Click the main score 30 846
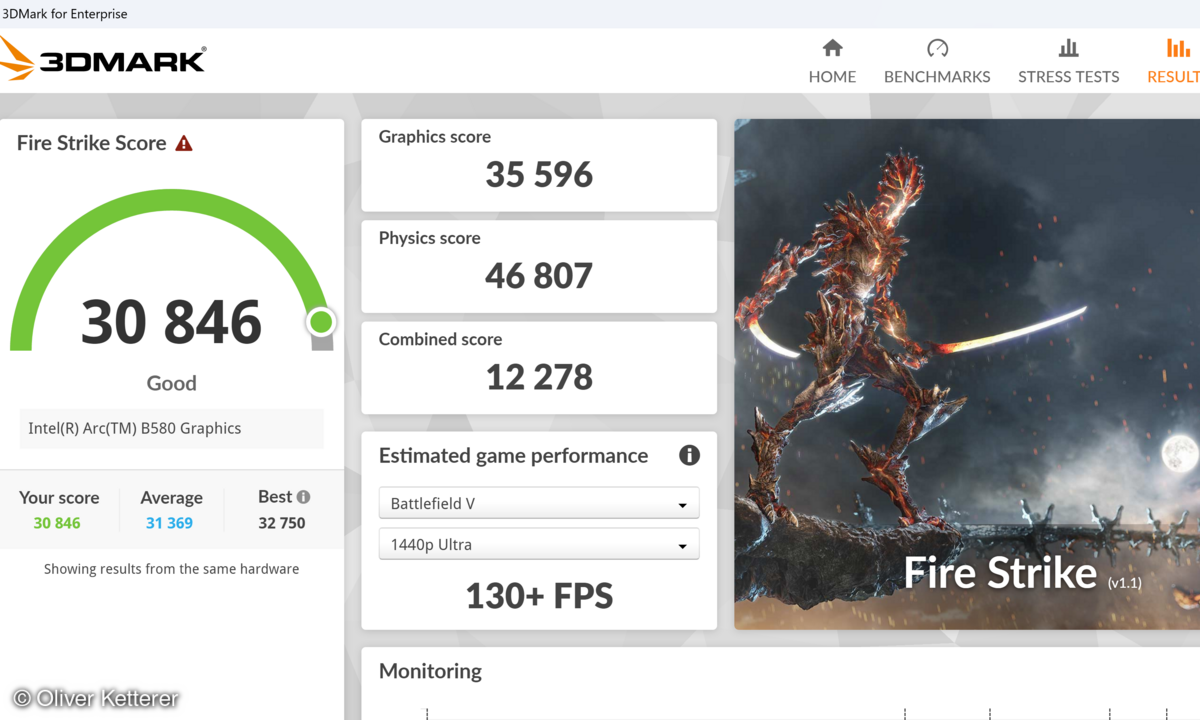The height and width of the screenshot is (720, 1200). pyautogui.click(x=171, y=322)
